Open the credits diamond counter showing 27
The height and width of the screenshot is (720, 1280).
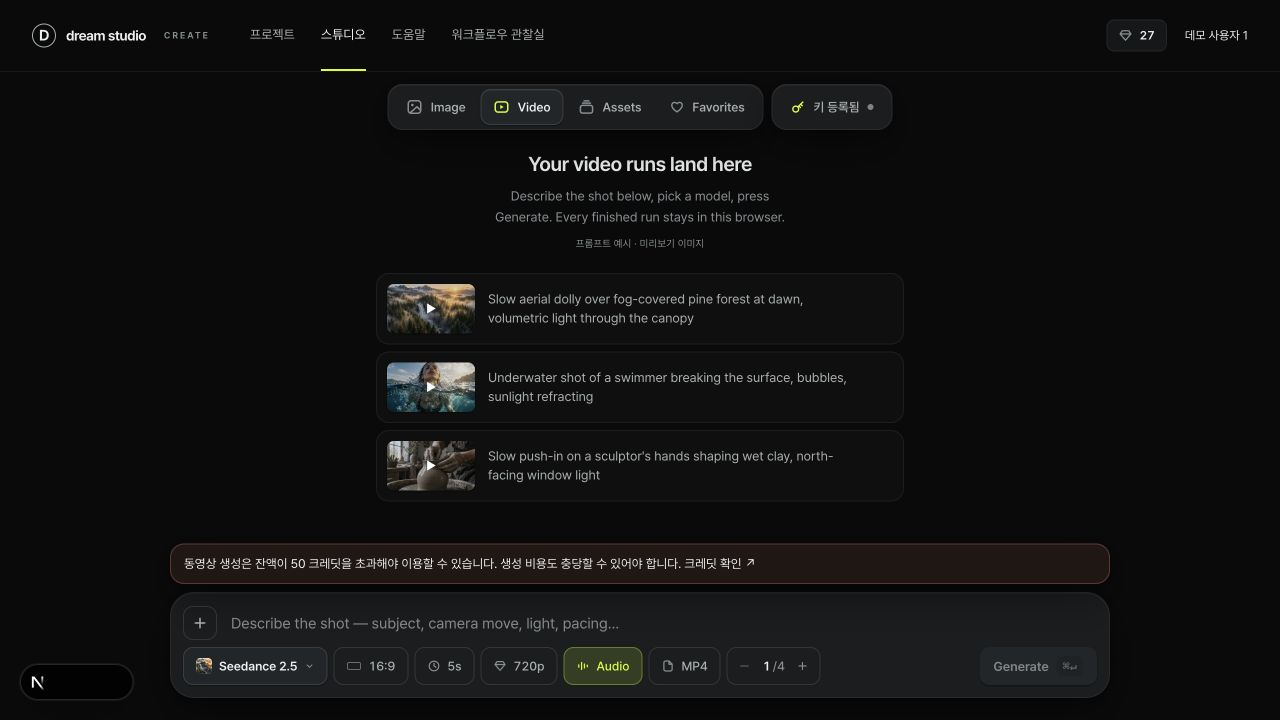(x=1136, y=35)
